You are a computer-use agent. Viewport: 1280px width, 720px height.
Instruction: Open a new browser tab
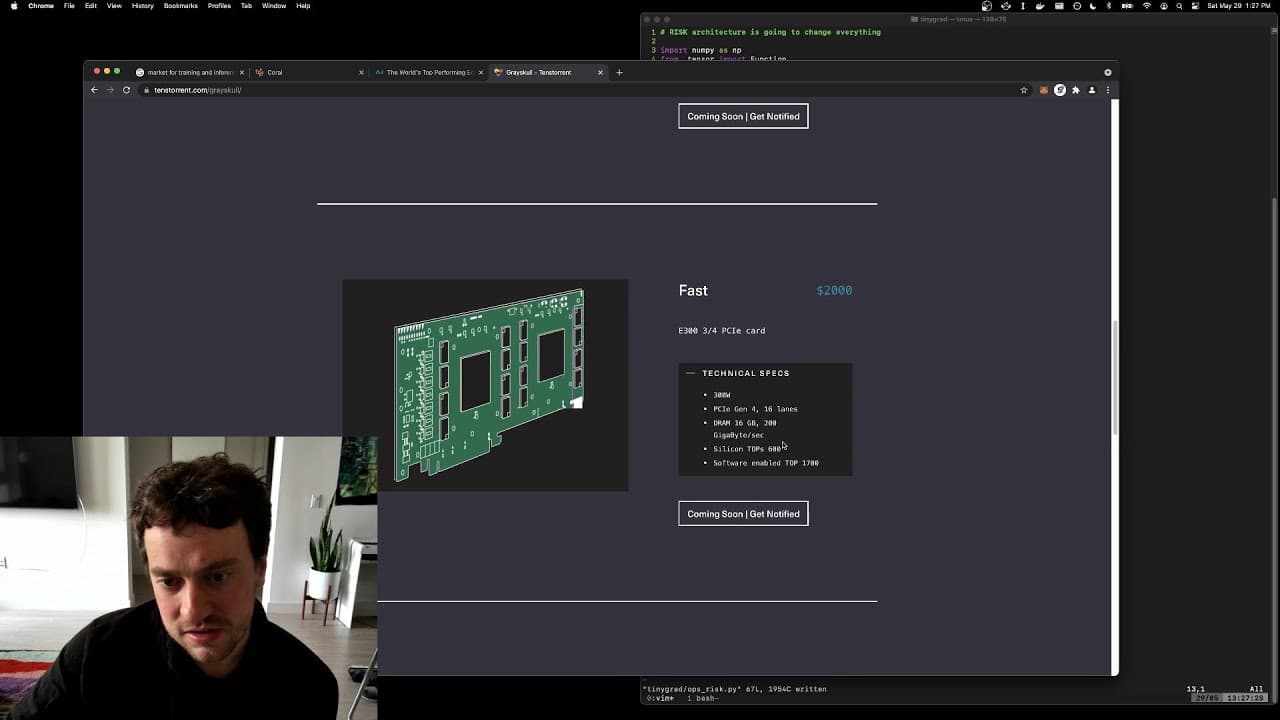tap(619, 72)
